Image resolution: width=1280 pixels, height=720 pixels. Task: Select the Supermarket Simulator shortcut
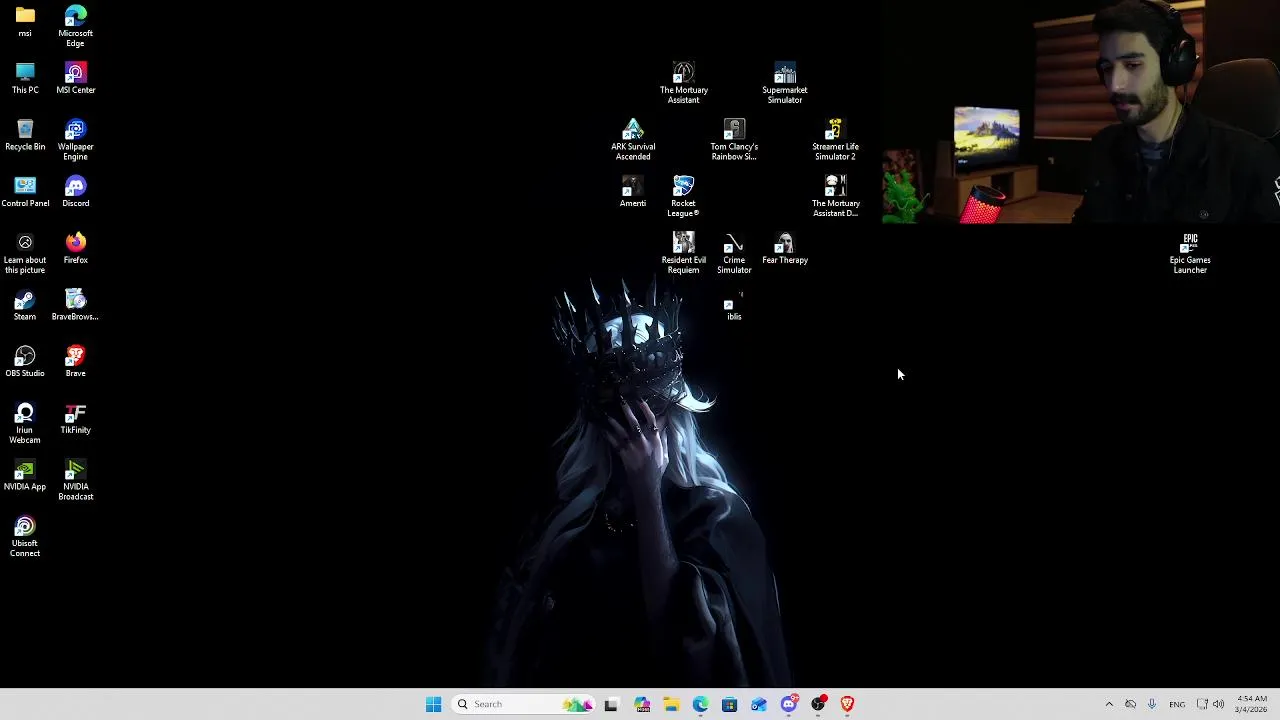click(785, 83)
